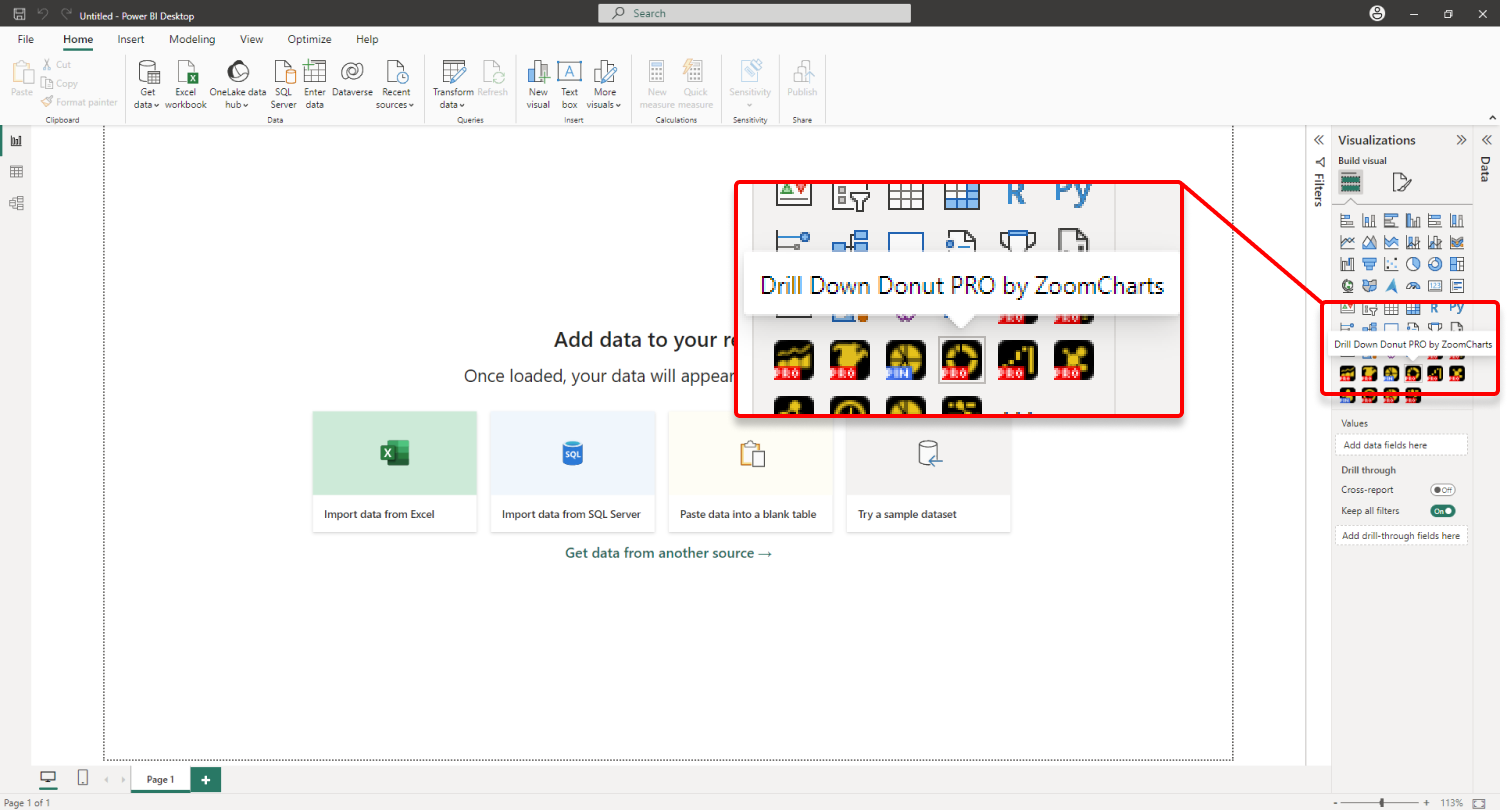
Task: Click Import data from SQL Server card
Action: (x=573, y=471)
